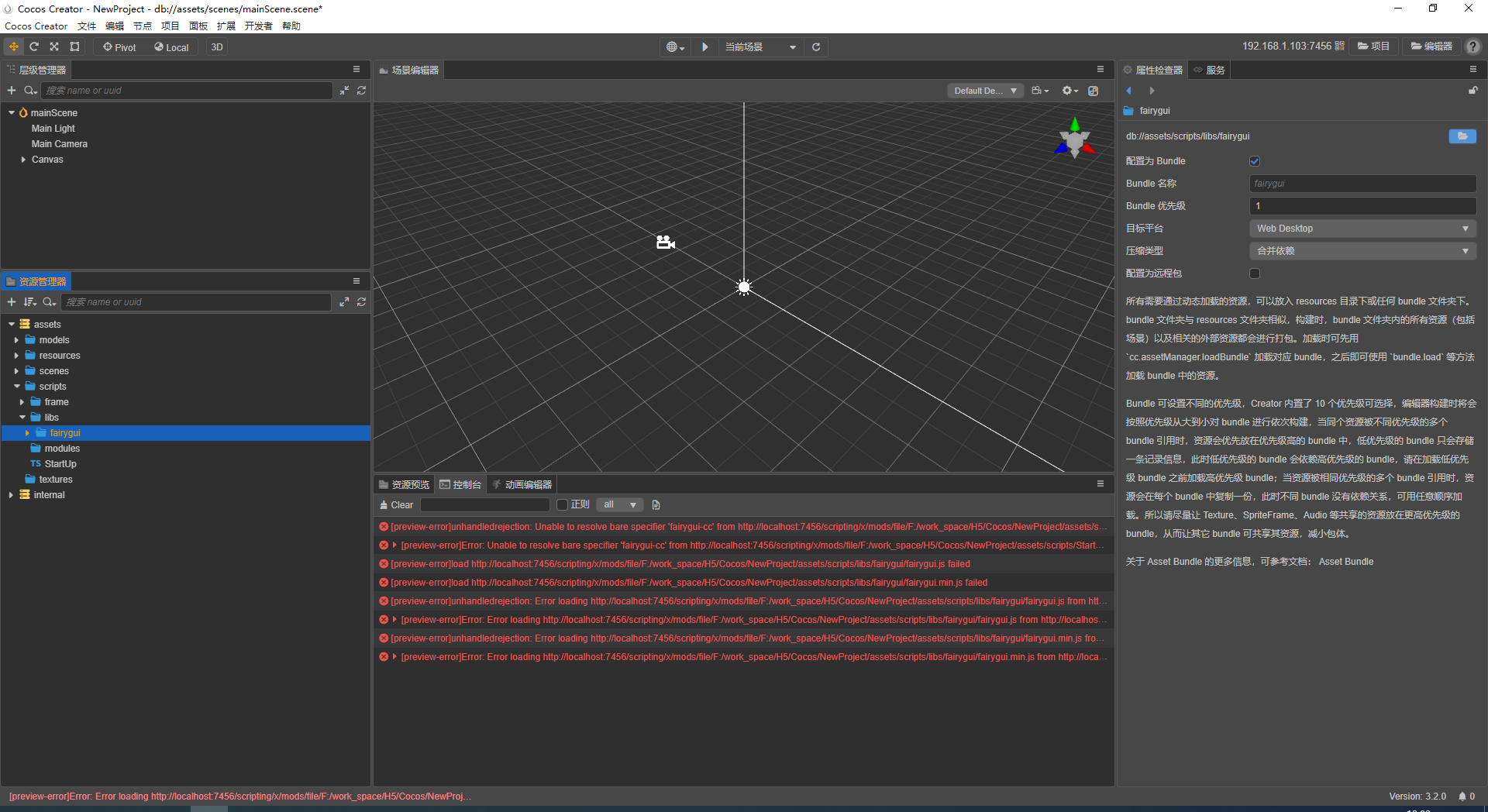Open the console log level 'all' dropdown
The height and width of the screenshot is (812, 1488).
[620, 505]
